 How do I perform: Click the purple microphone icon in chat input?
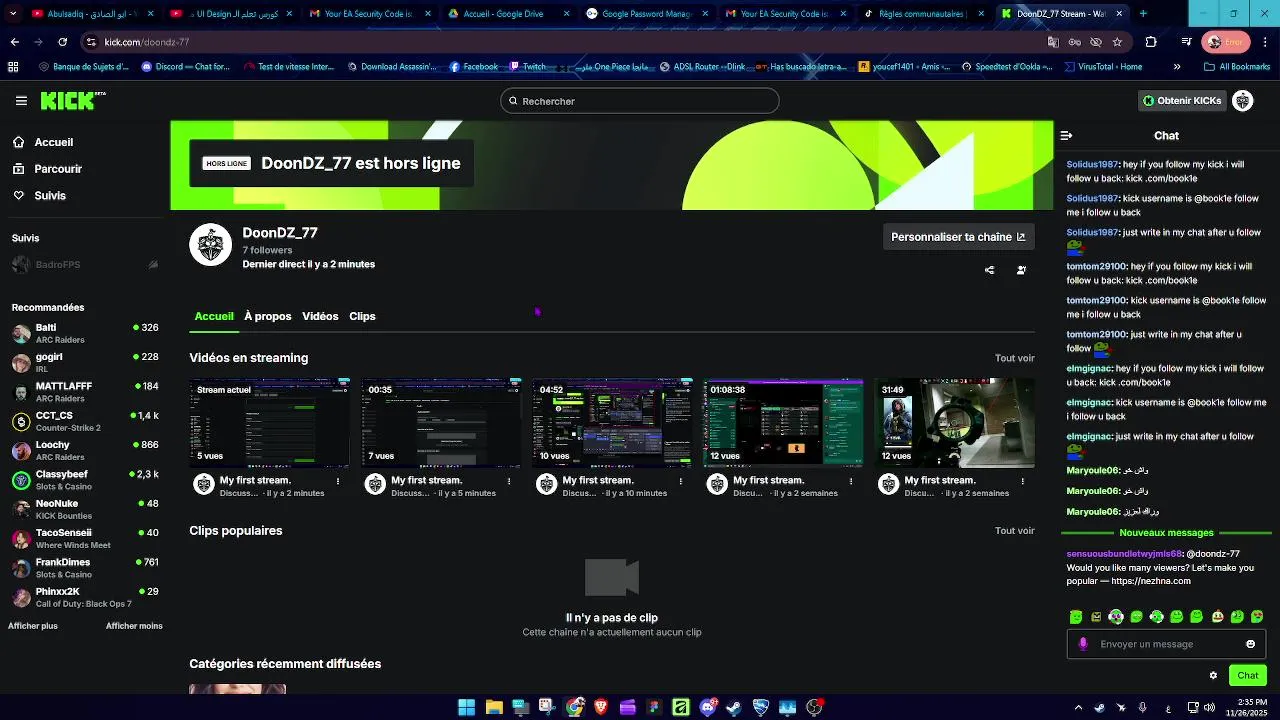(x=1082, y=644)
